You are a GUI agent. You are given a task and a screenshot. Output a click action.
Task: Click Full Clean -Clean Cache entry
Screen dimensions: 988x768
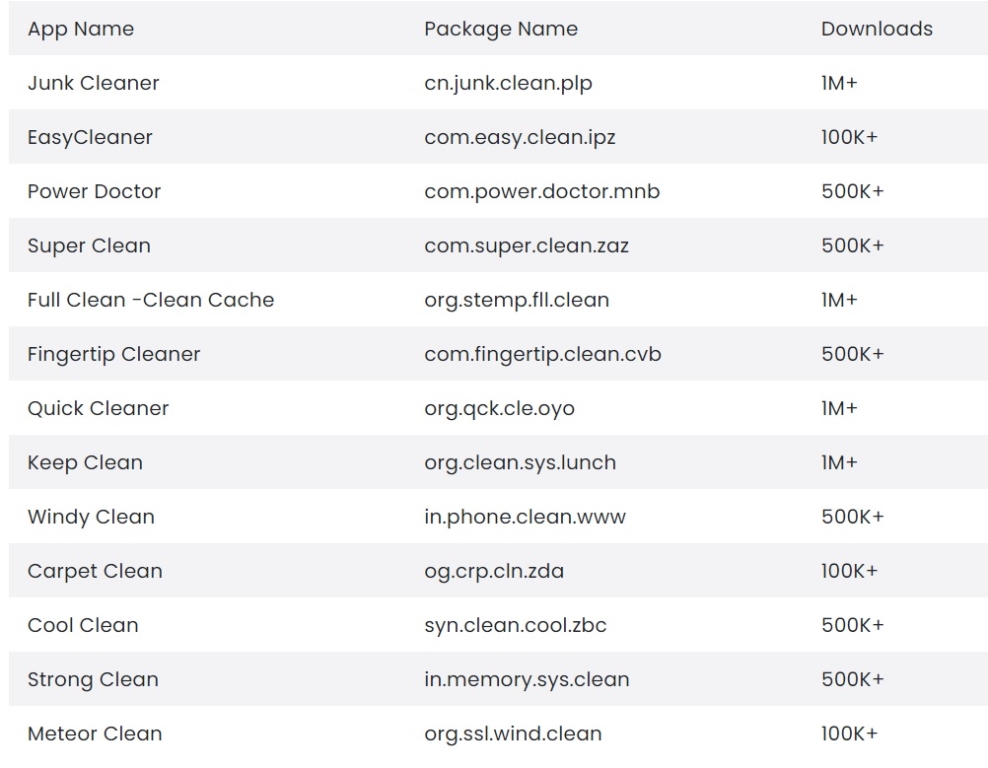[151, 300]
